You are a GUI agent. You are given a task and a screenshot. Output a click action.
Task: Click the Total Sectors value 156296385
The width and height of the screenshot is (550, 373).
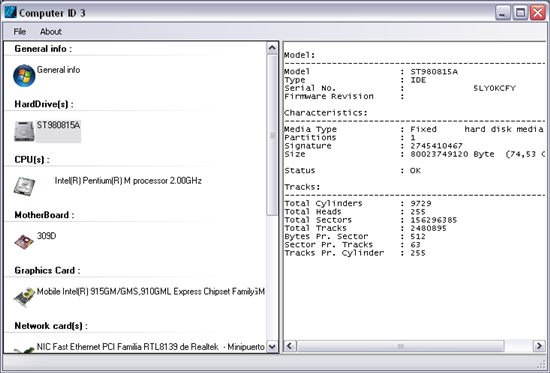(434, 220)
